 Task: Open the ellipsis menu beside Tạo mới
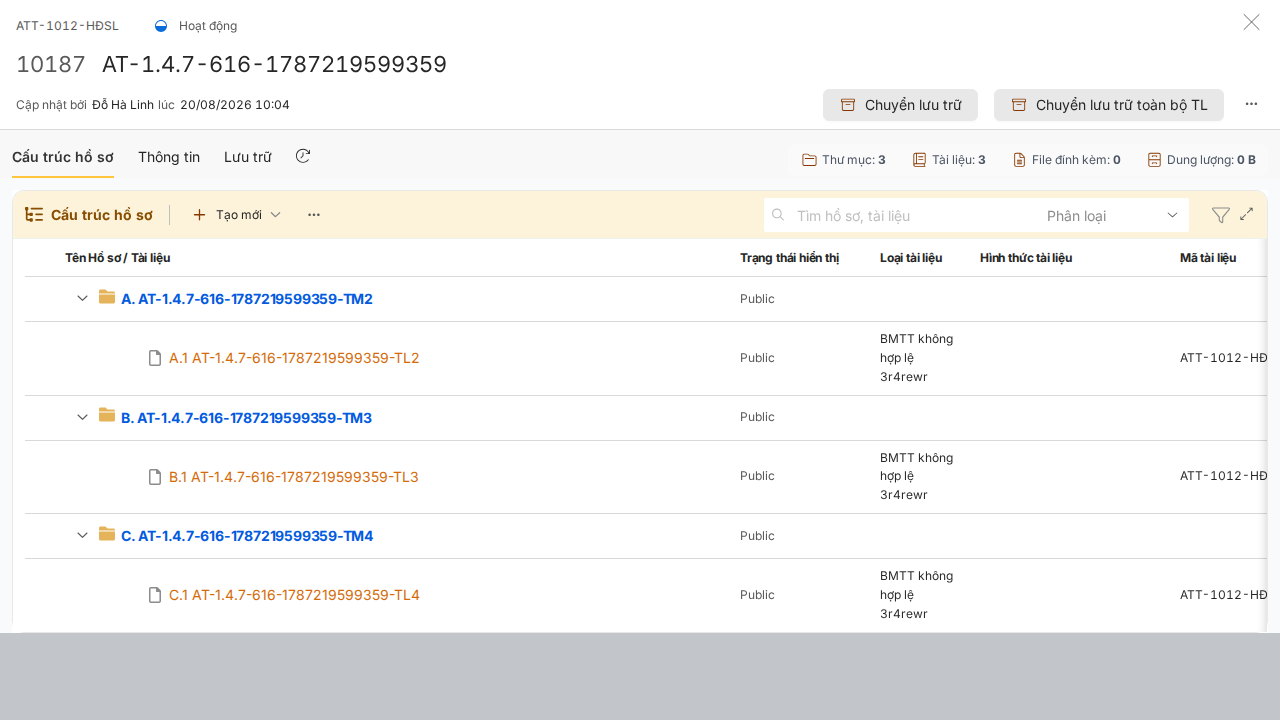(314, 215)
